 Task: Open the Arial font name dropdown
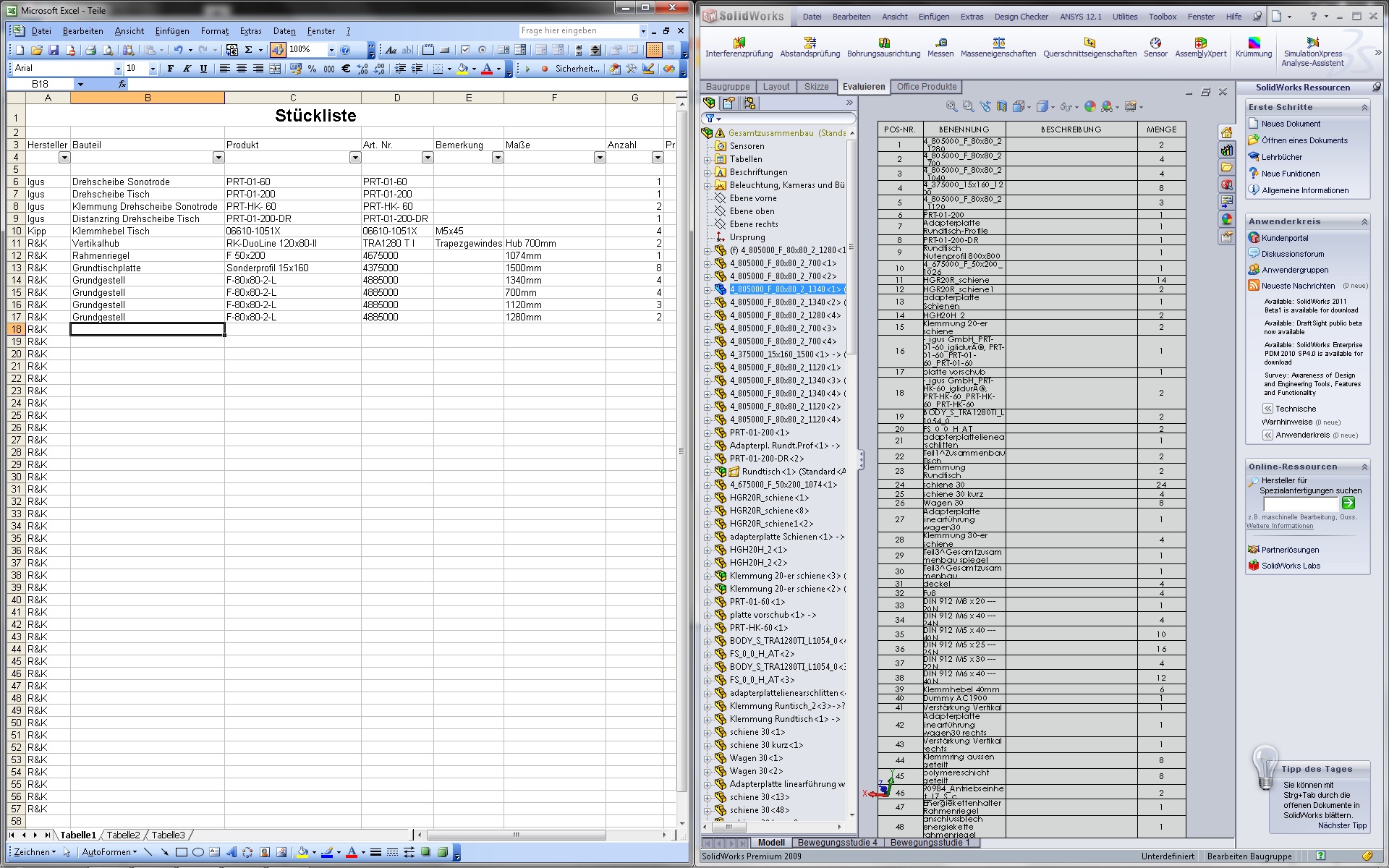click(118, 69)
